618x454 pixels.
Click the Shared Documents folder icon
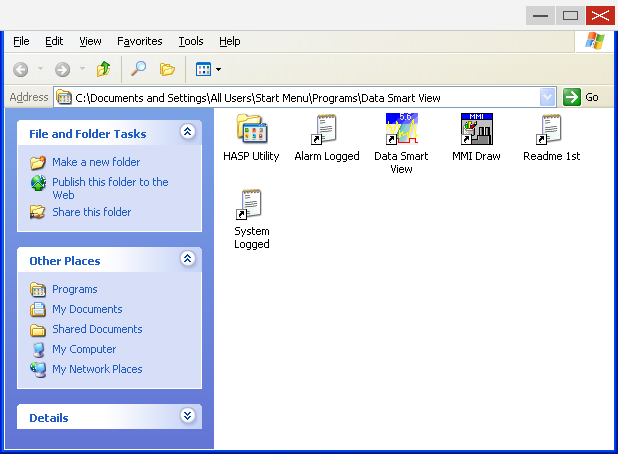(x=38, y=329)
